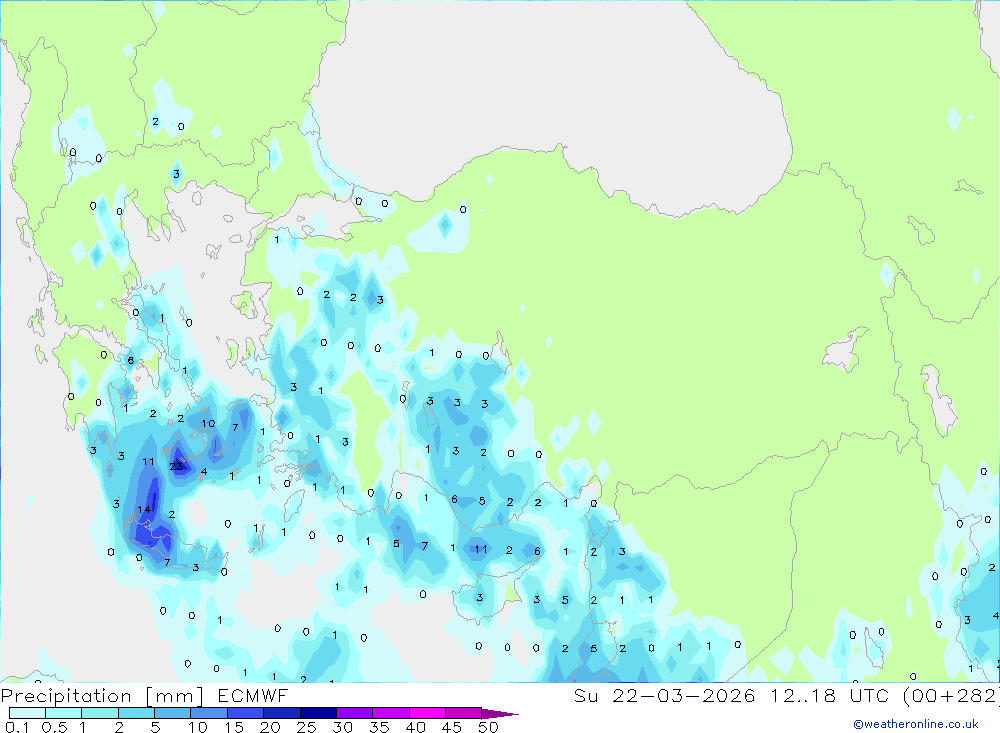Click the '30' legend scale label

point(343,727)
